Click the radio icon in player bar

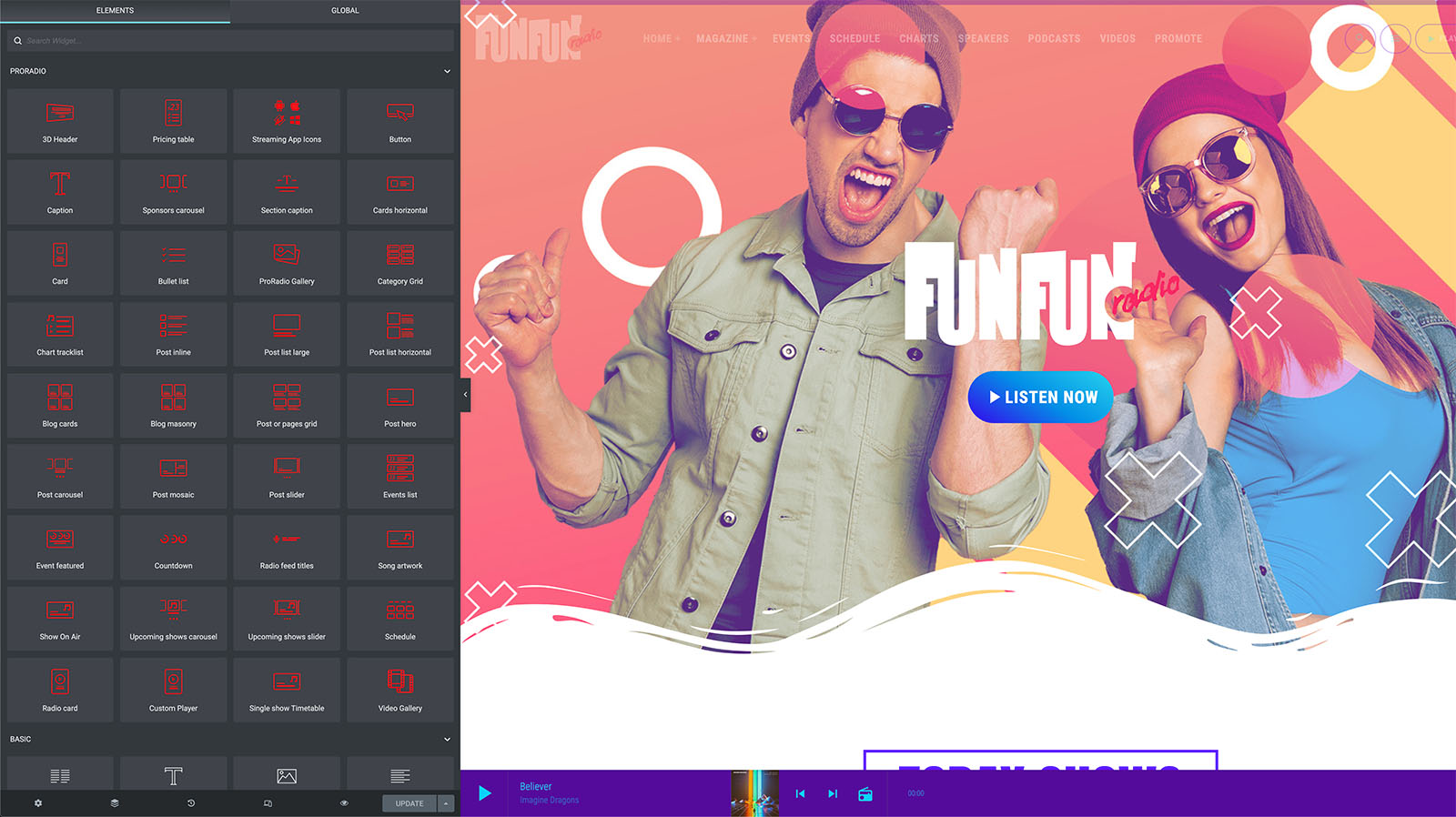tap(865, 794)
